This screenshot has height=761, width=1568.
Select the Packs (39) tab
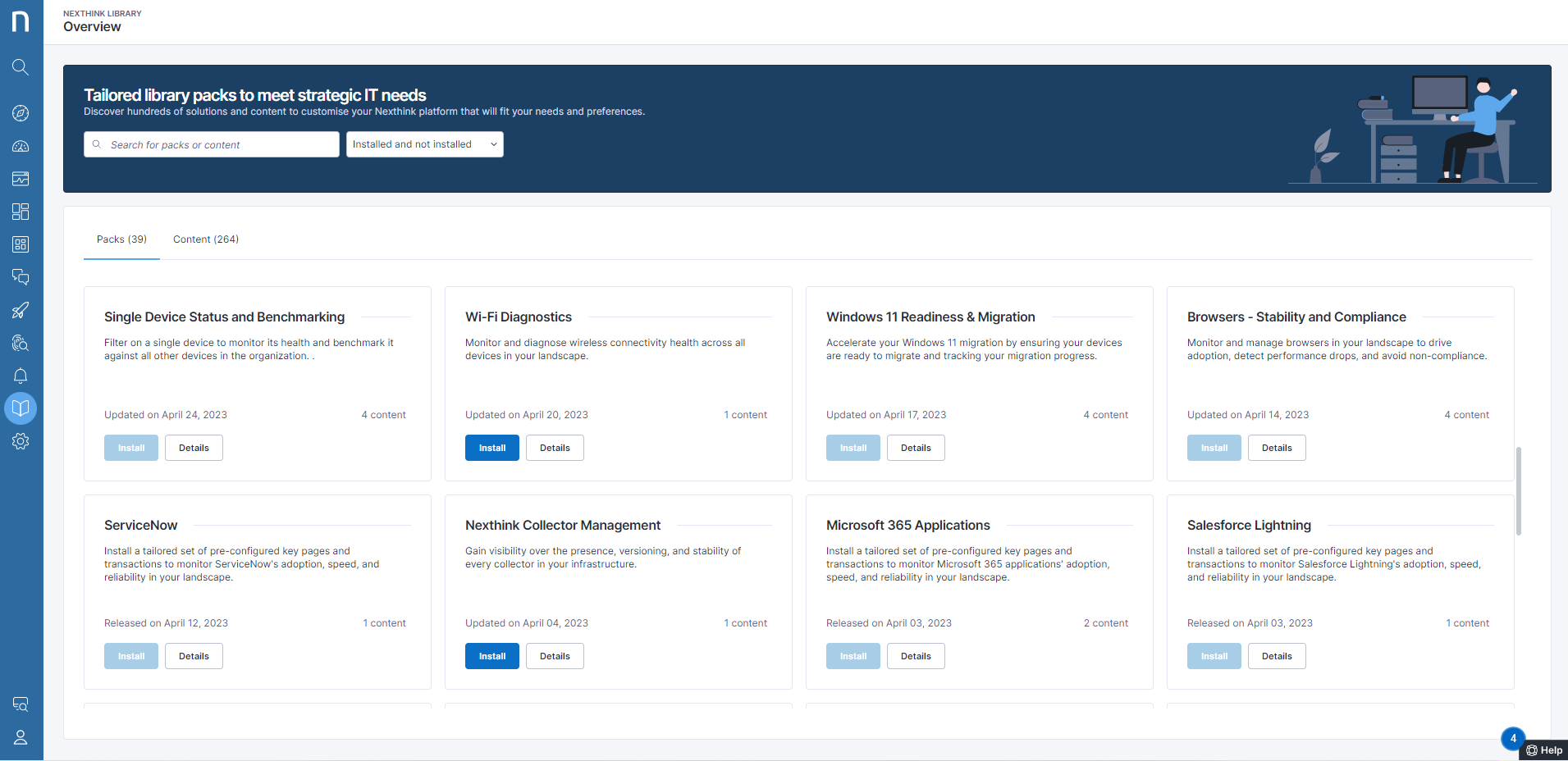coord(121,239)
